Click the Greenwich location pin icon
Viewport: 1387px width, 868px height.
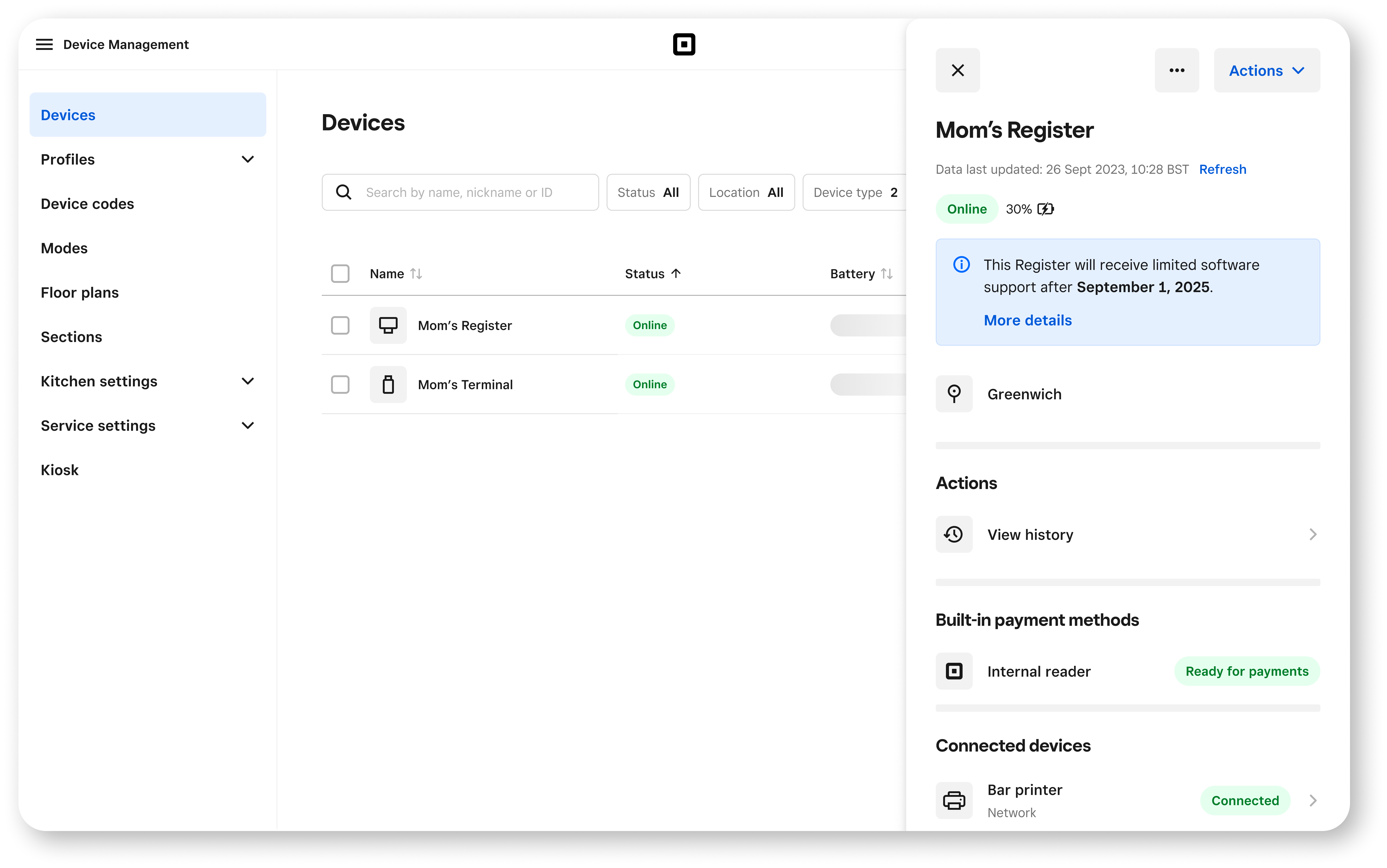tap(954, 394)
